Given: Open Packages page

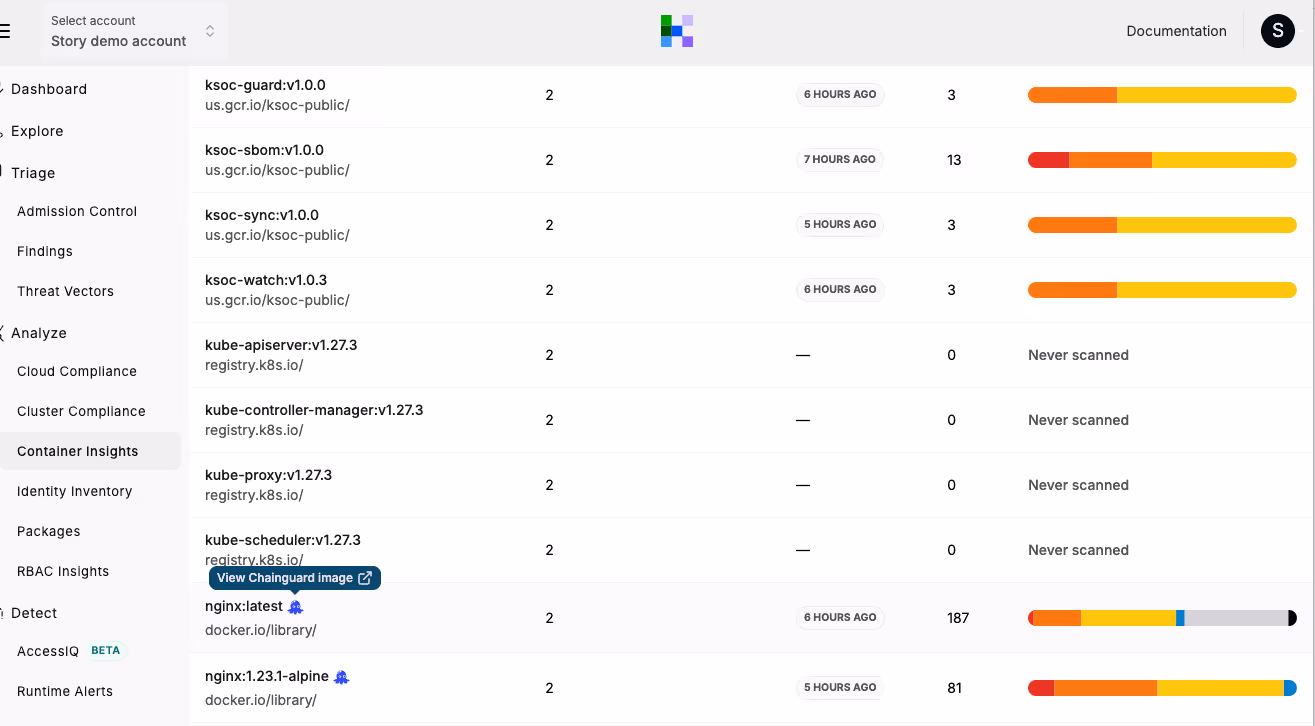Looking at the screenshot, I should click(49, 531).
